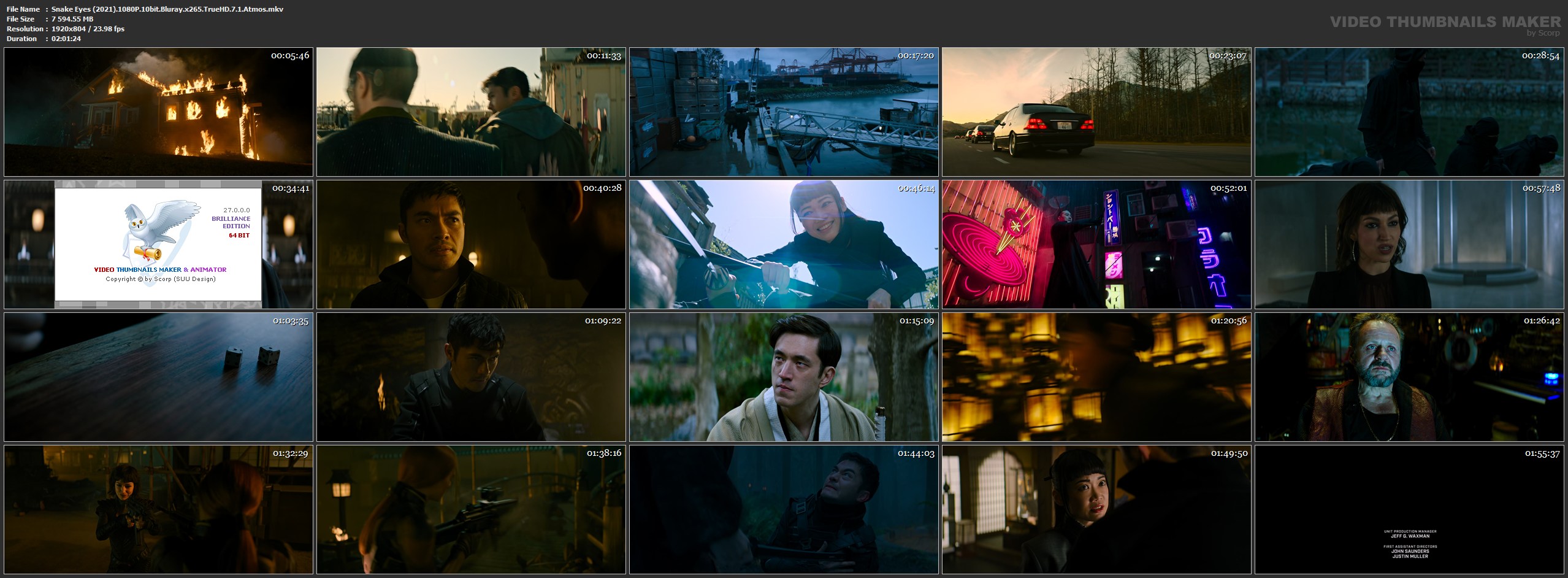Select the thumbnail at 01:44:03
1568x578 pixels.
784,509
